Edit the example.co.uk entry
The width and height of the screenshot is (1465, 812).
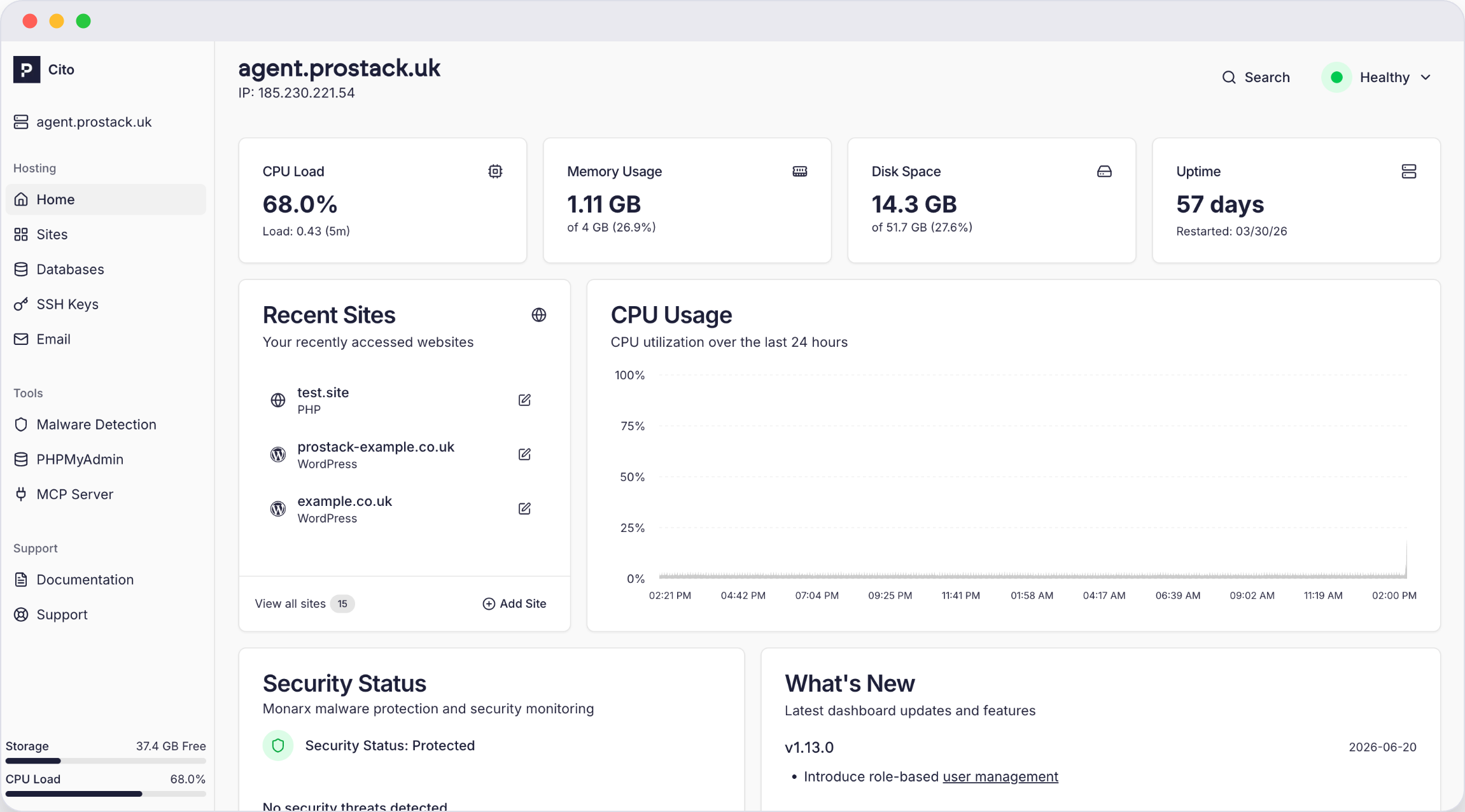[524, 508]
